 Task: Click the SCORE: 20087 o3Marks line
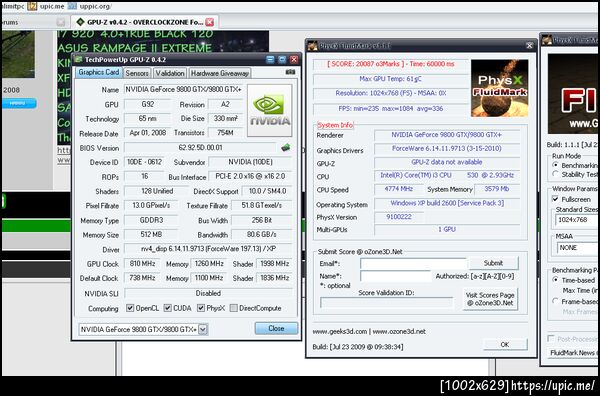tap(391, 64)
